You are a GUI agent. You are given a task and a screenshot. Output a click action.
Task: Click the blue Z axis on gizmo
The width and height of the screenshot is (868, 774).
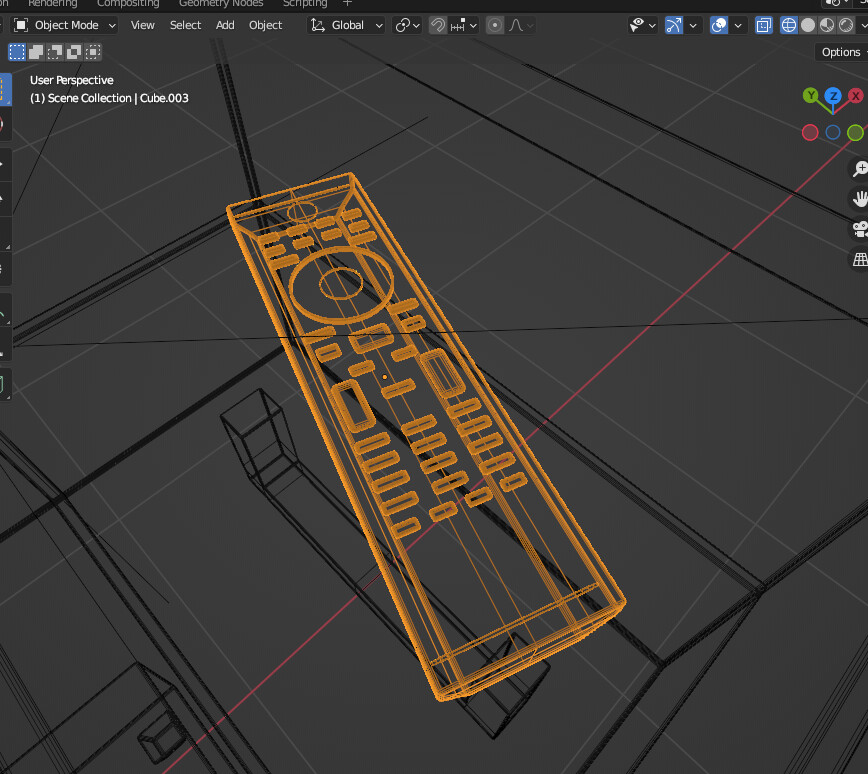tap(832, 95)
